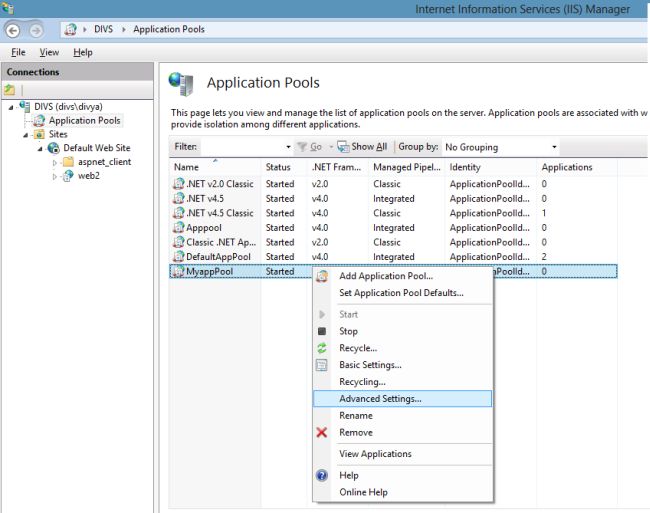Click the green Recycle arrows icon
Image resolution: width=650 pixels, height=513 pixels.
[322, 348]
